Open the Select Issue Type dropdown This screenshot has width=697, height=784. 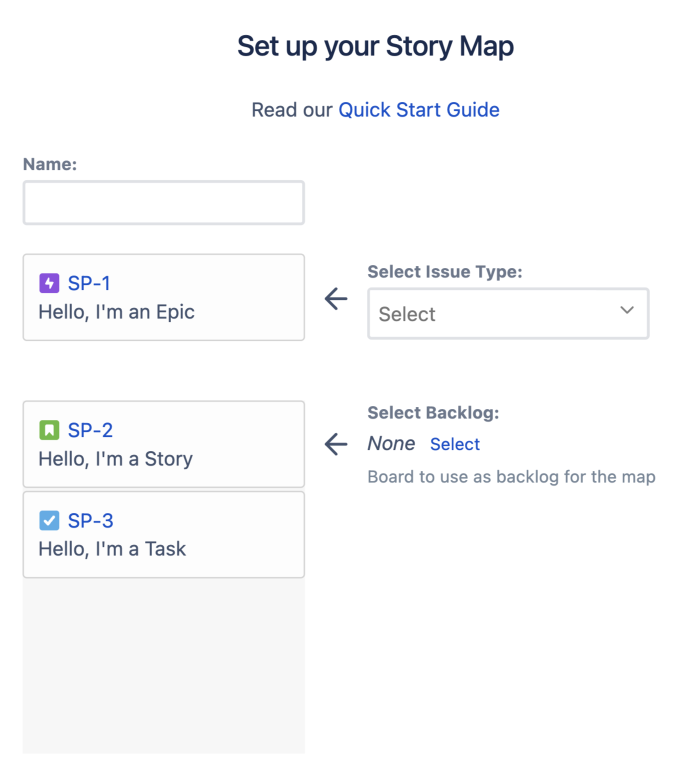point(508,314)
